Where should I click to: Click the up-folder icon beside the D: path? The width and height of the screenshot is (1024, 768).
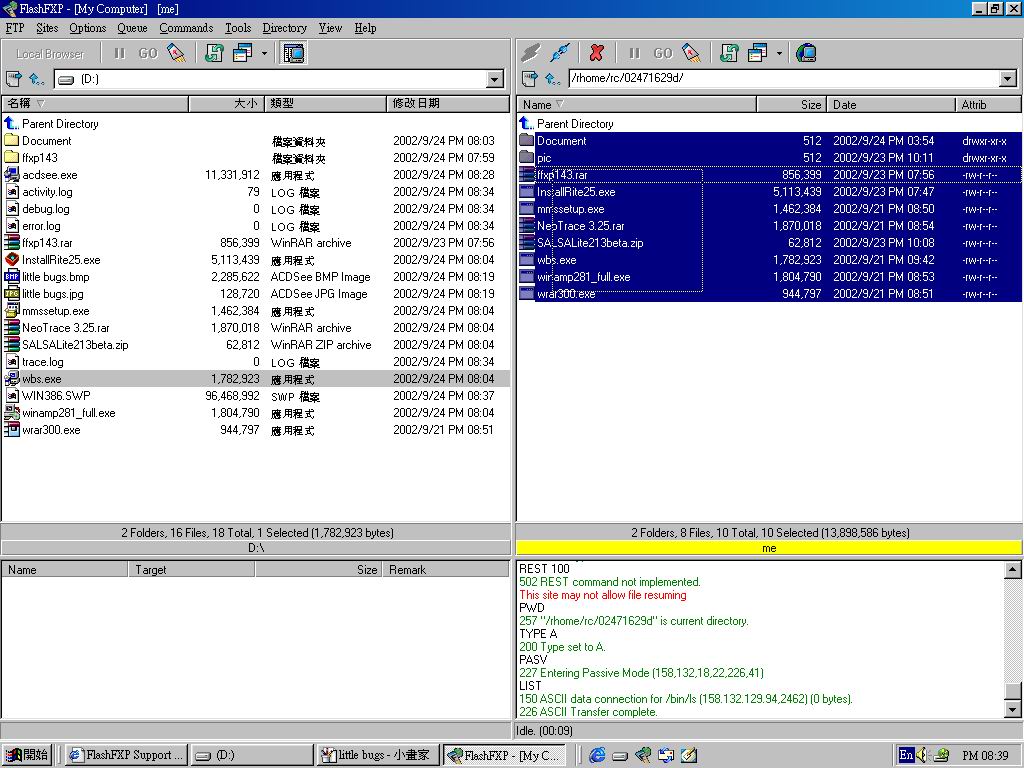(x=37, y=79)
